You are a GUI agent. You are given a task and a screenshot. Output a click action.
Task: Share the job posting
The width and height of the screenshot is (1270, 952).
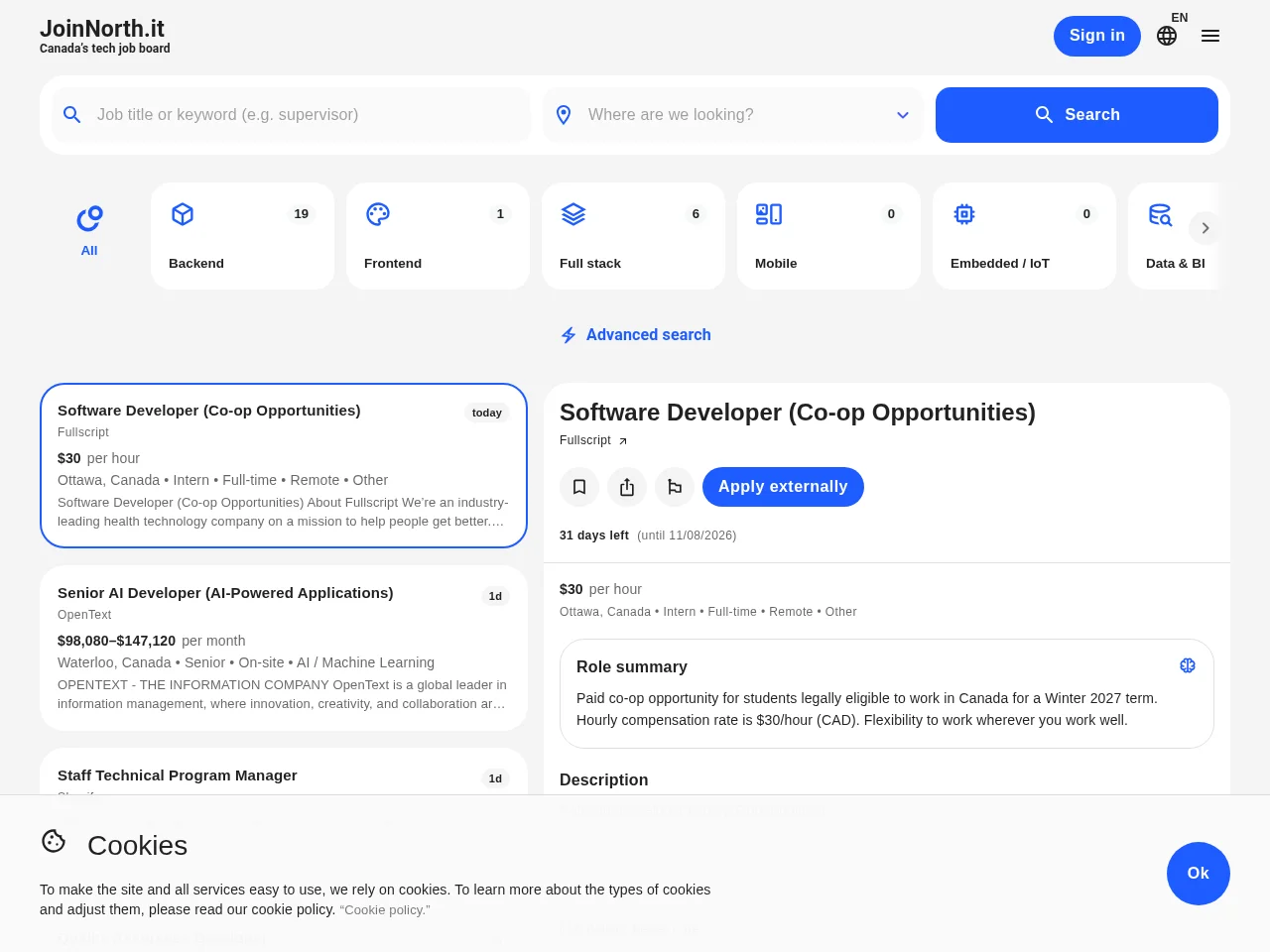(627, 487)
